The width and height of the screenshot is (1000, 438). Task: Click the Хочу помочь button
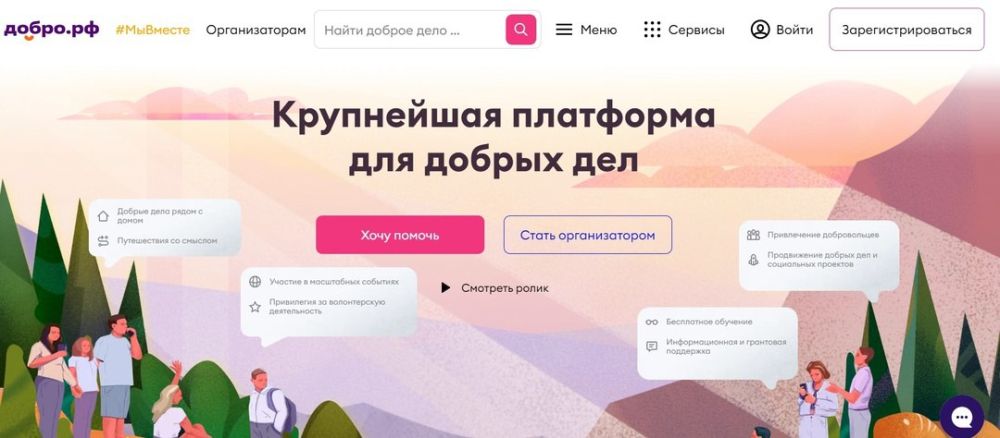coord(400,235)
